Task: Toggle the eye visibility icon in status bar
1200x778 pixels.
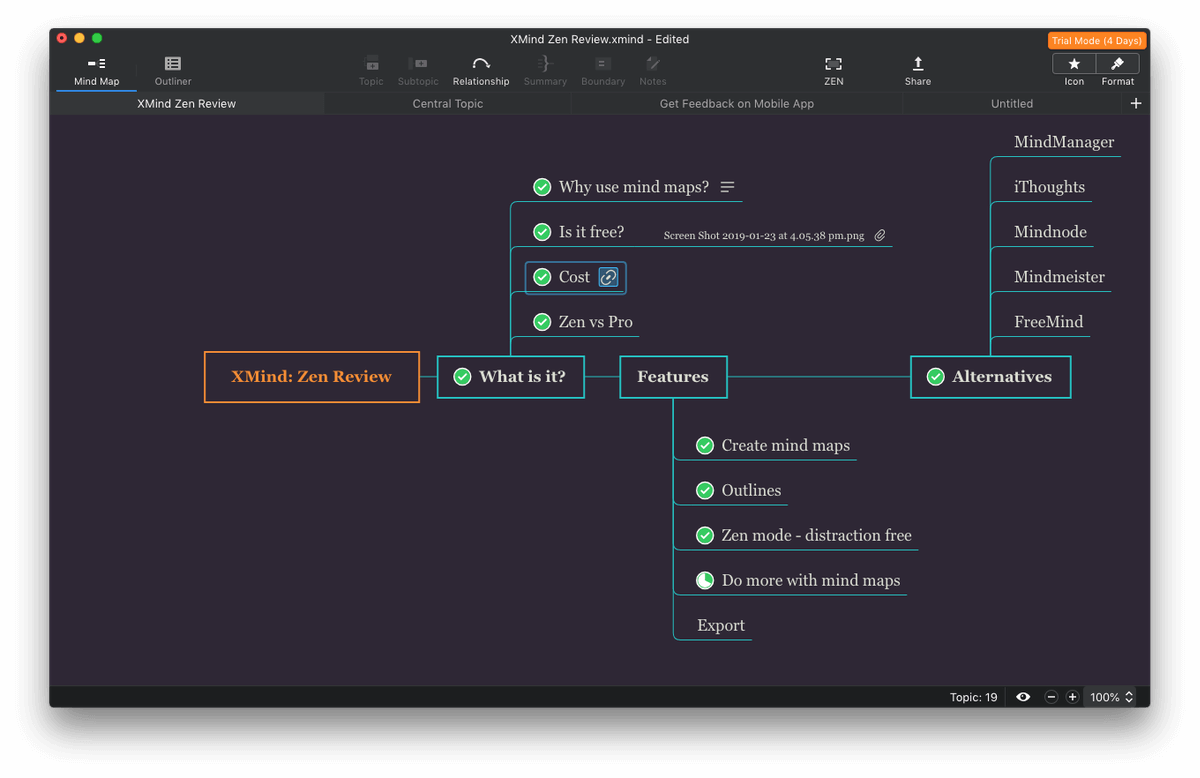Action: coord(1023,697)
